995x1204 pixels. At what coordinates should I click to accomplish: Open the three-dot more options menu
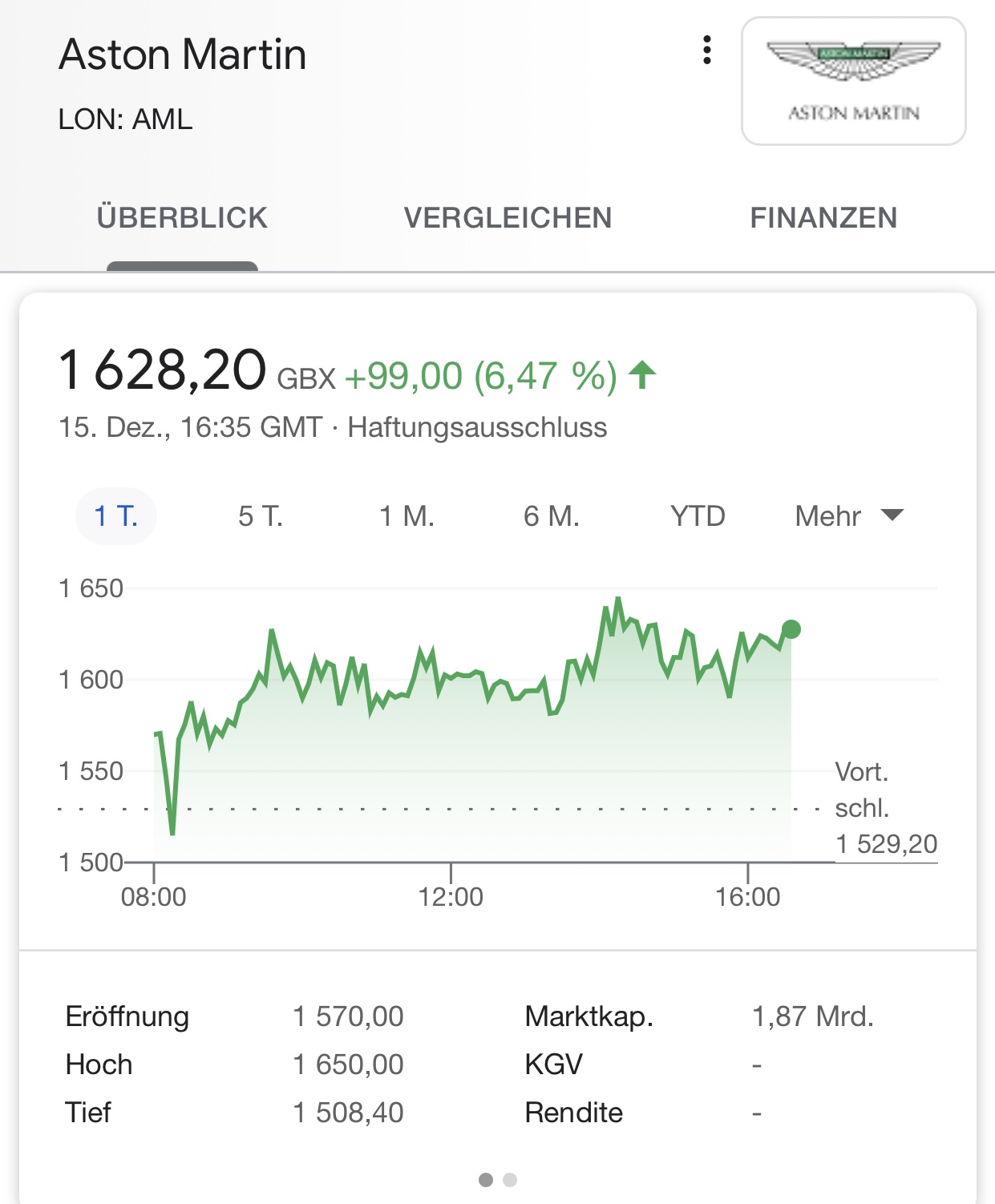[x=706, y=50]
